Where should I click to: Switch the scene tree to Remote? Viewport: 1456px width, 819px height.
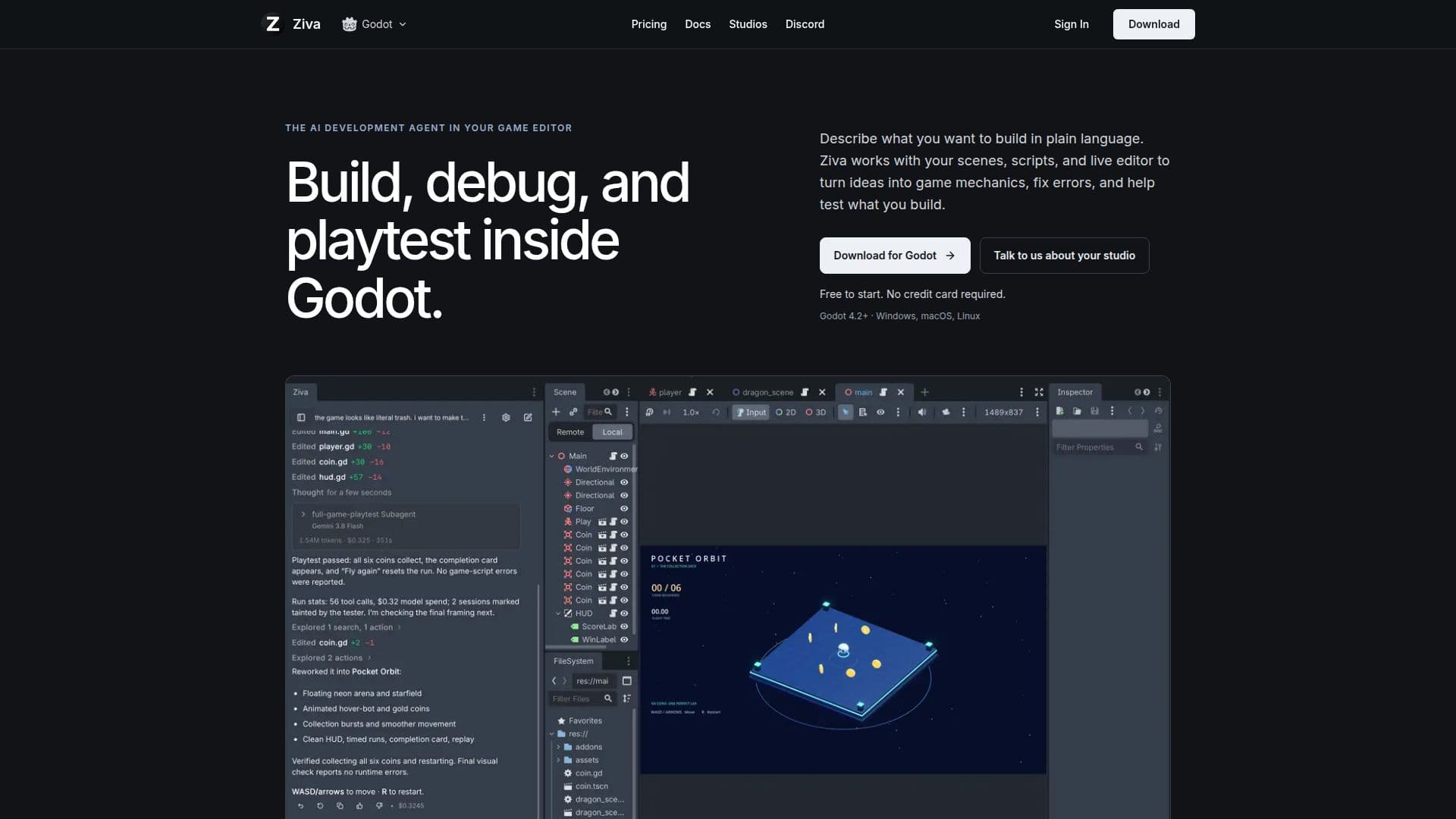pyautogui.click(x=570, y=432)
